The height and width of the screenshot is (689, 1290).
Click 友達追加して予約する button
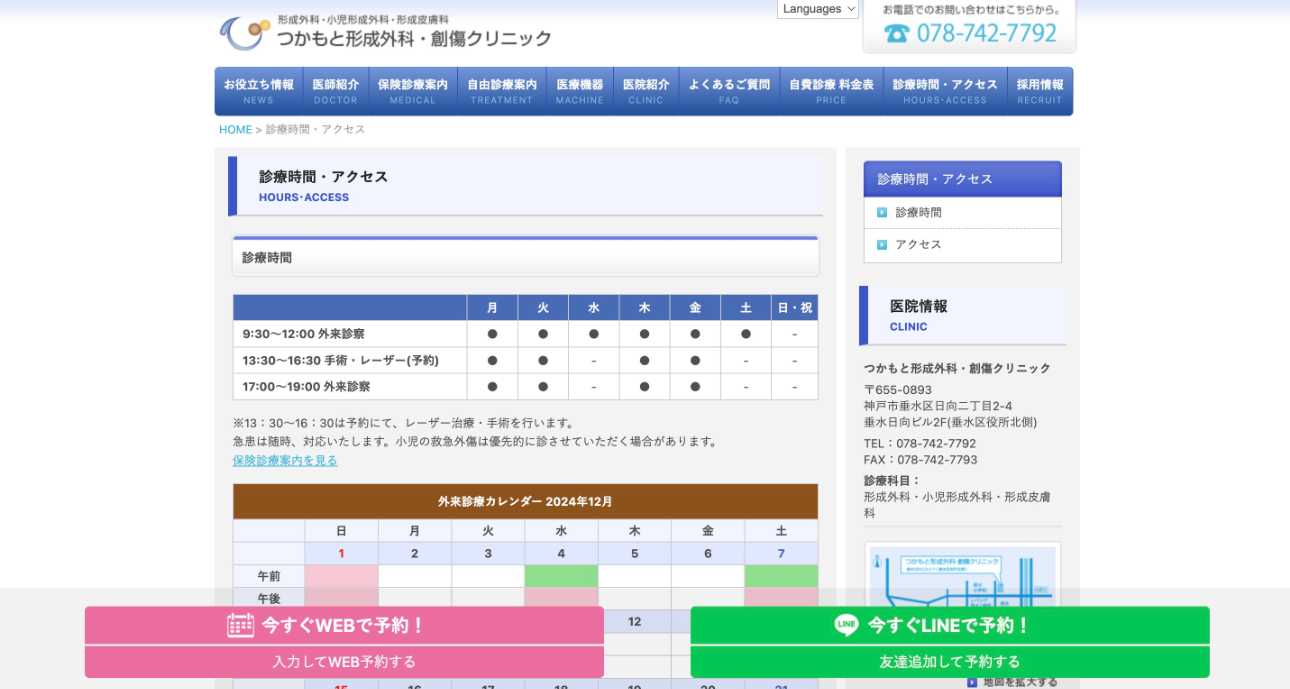[950, 662]
